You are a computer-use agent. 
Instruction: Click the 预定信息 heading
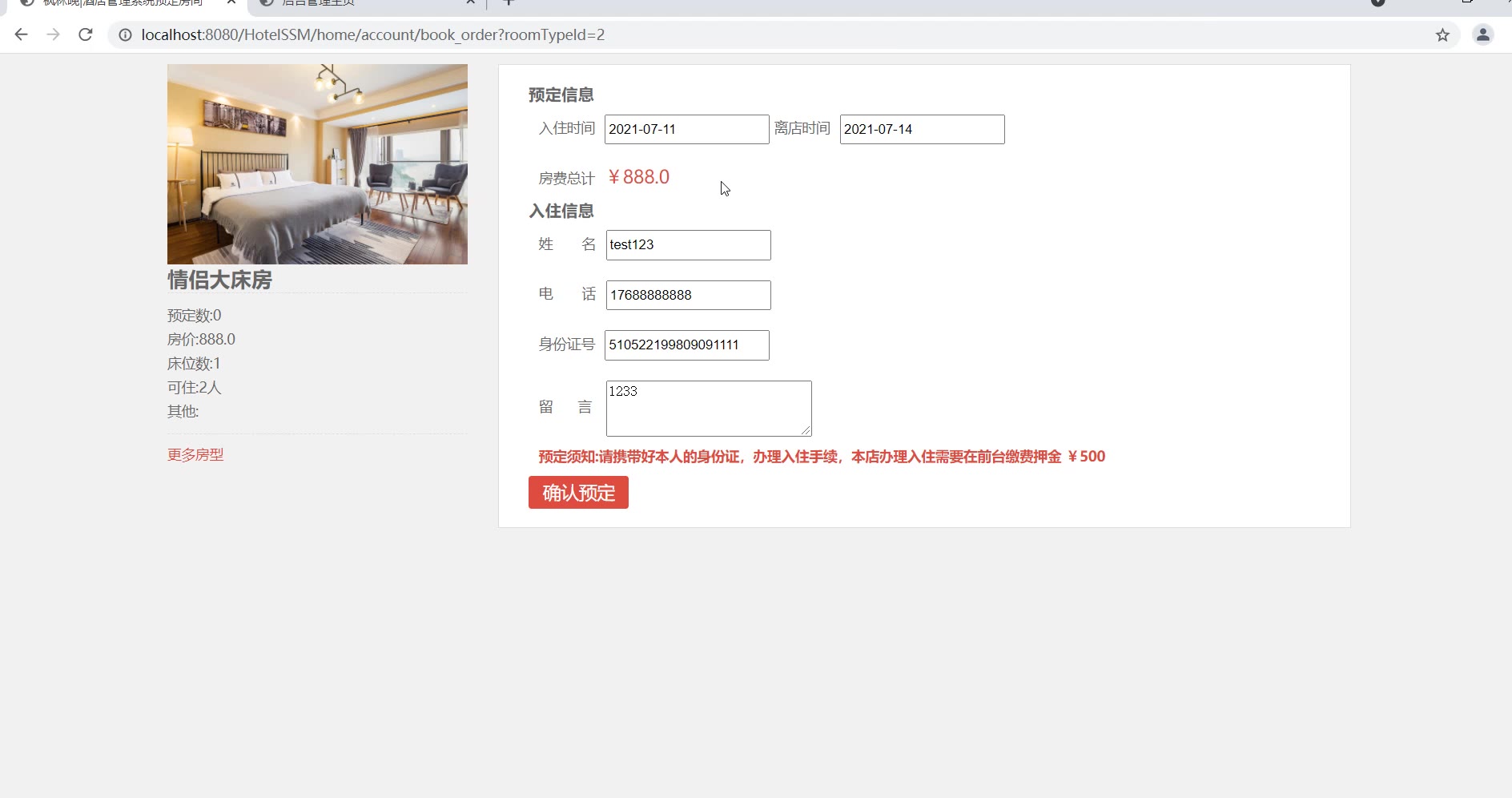point(561,95)
